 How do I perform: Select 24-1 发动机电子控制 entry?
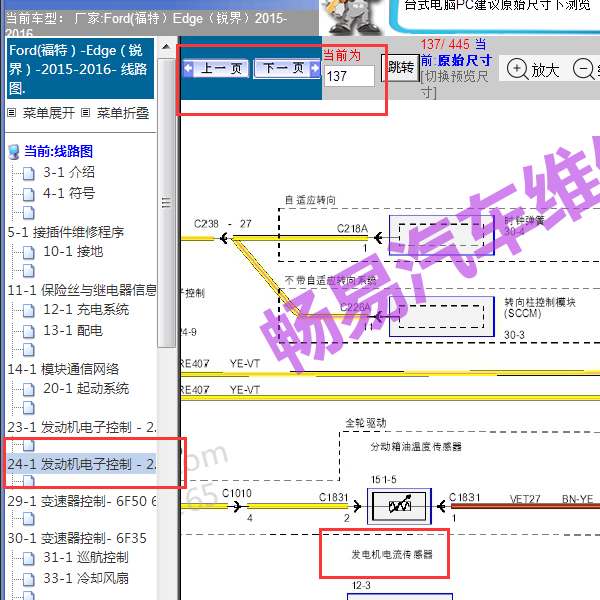[x=82, y=464]
